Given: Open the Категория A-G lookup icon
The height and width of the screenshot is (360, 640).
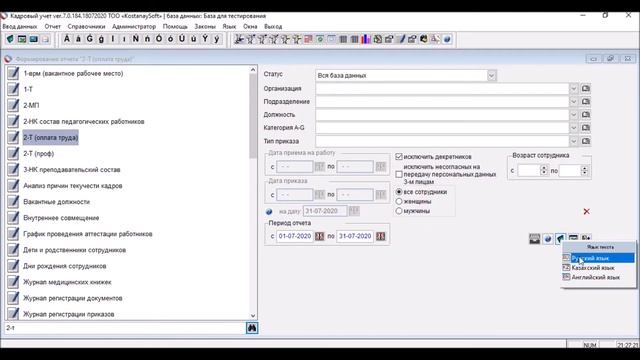Looking at the screenshot, I should [x=586, y=128].
